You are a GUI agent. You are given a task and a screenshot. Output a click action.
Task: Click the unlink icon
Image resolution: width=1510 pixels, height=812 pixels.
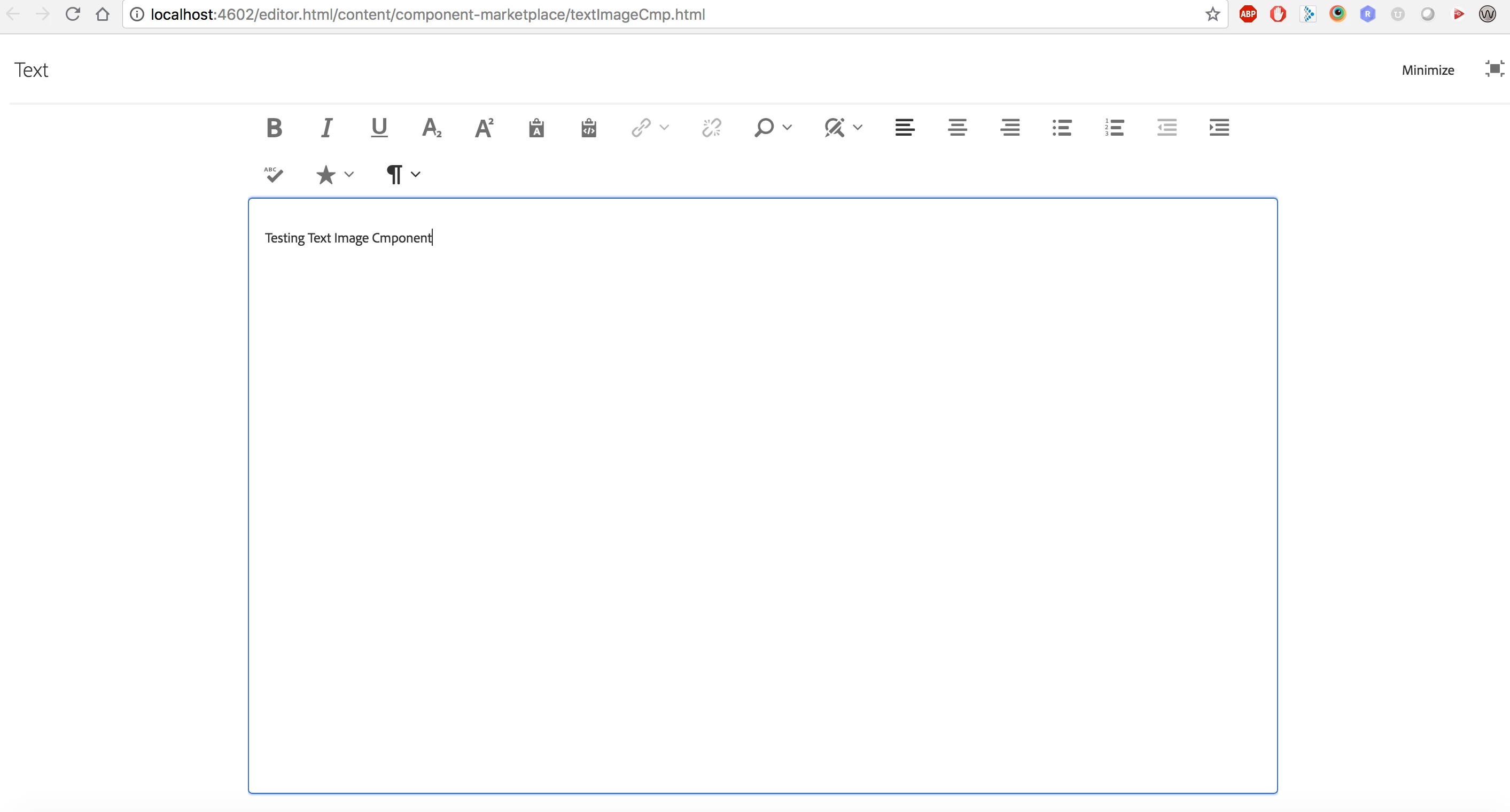(x=711, y=128)
